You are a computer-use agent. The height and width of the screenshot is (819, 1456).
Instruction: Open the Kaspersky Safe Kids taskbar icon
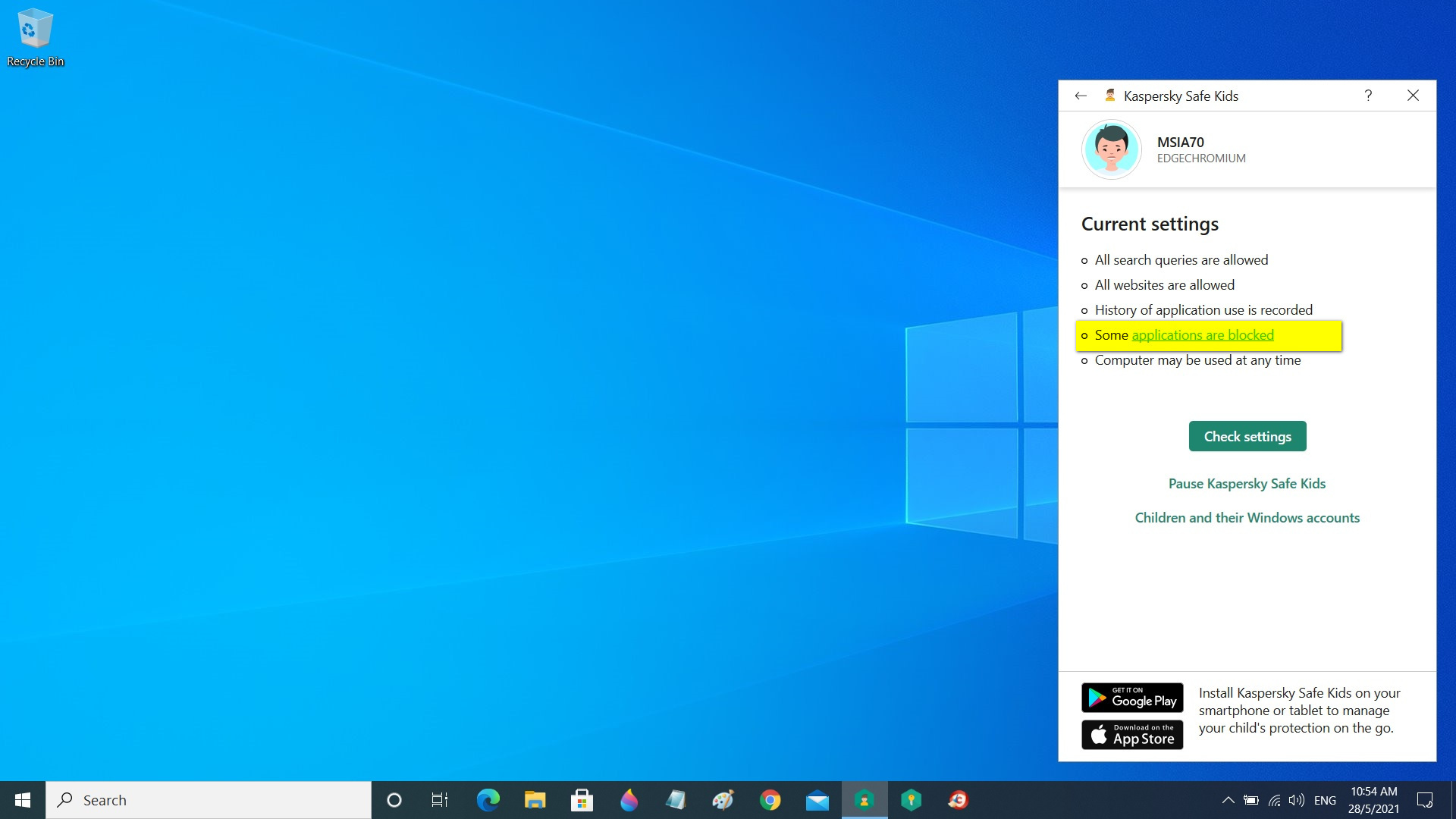point(864,800)
